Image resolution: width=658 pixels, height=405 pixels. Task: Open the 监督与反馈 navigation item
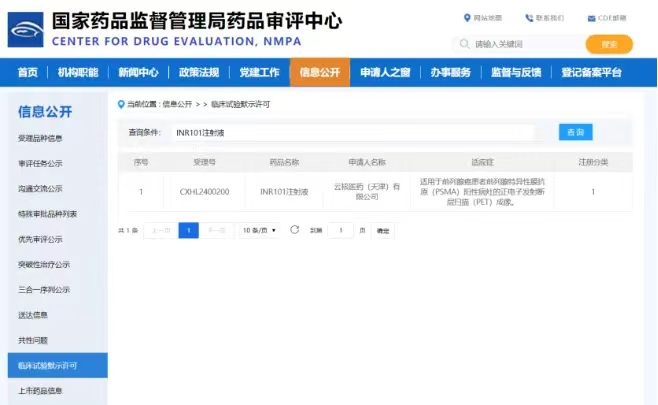(516, 72)
